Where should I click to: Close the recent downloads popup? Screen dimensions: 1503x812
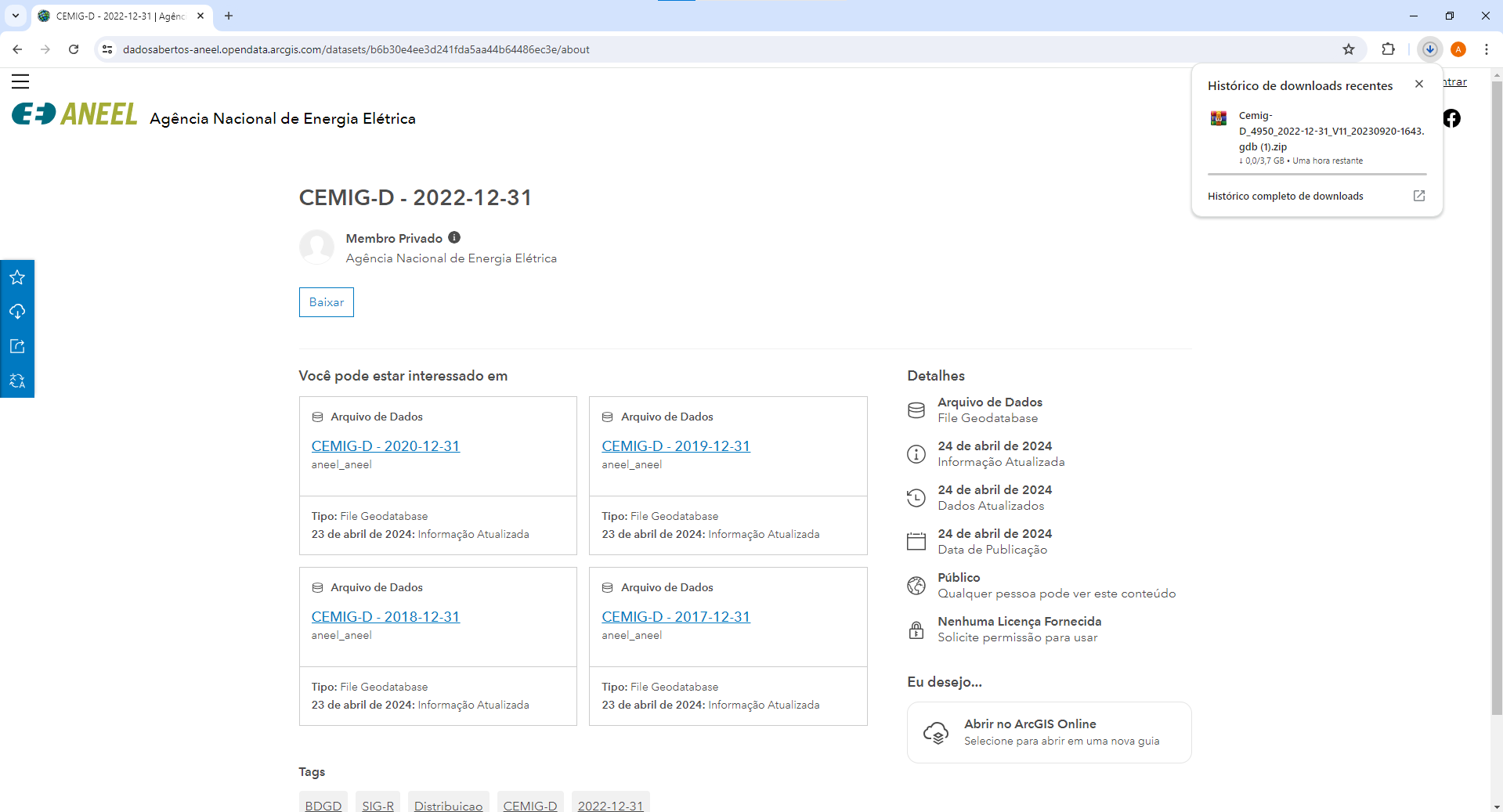(1418, 84)
